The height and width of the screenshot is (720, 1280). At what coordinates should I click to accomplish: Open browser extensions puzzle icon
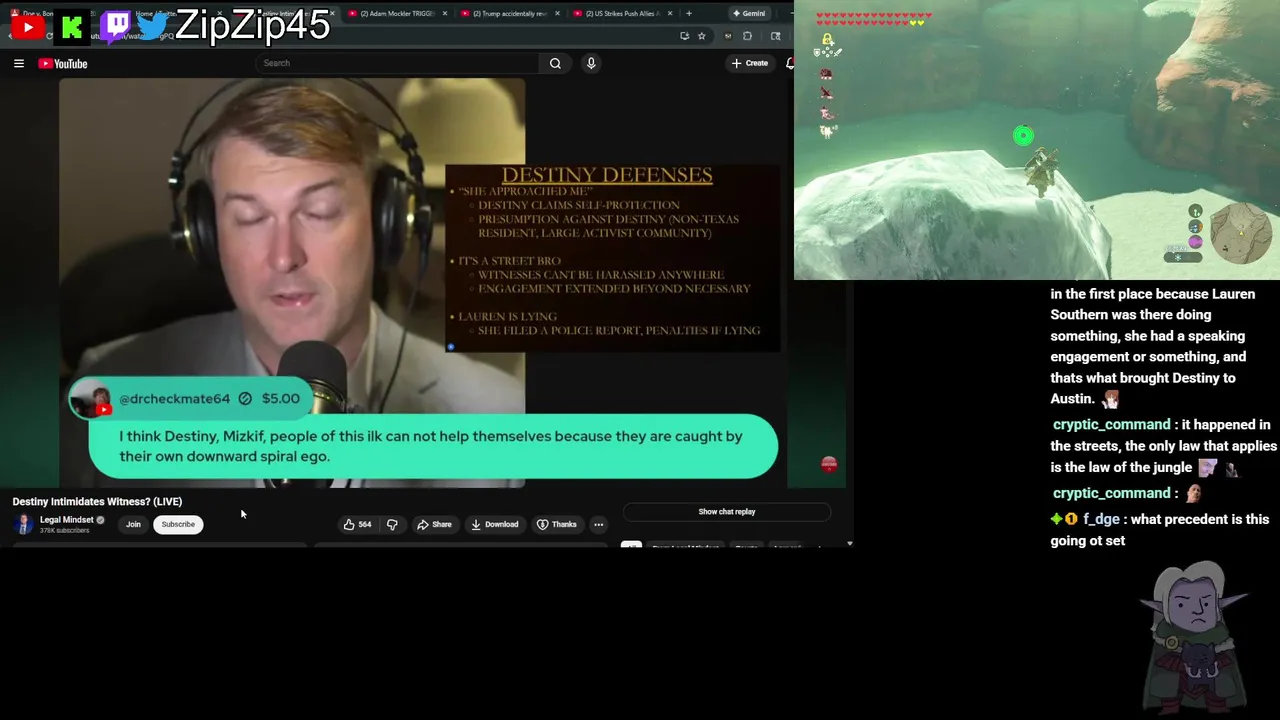[x=747, y=36]
